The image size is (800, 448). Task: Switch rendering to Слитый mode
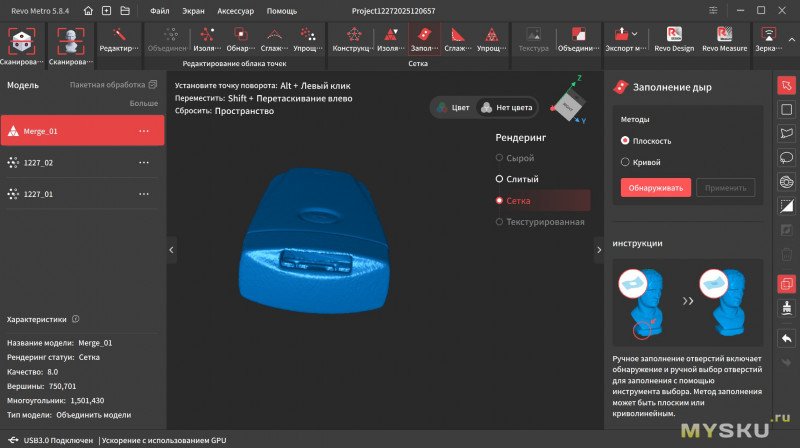(500, 178)
